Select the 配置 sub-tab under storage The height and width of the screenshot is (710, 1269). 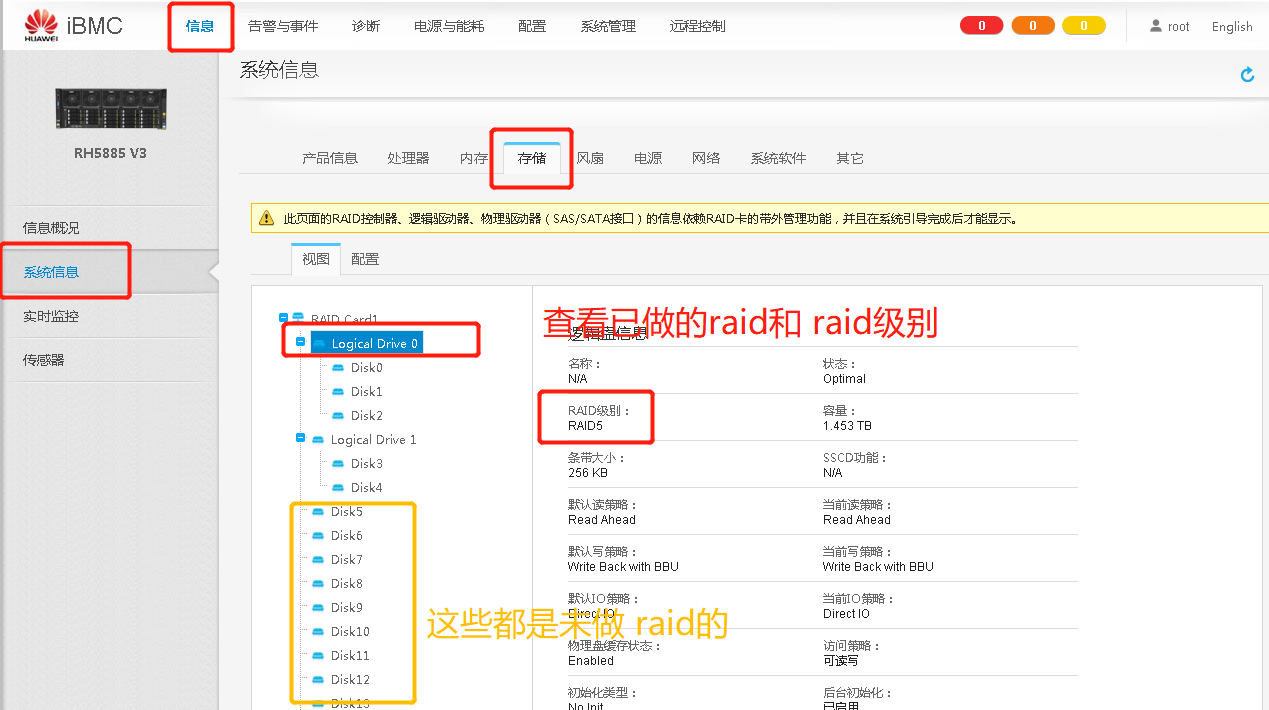365,259
